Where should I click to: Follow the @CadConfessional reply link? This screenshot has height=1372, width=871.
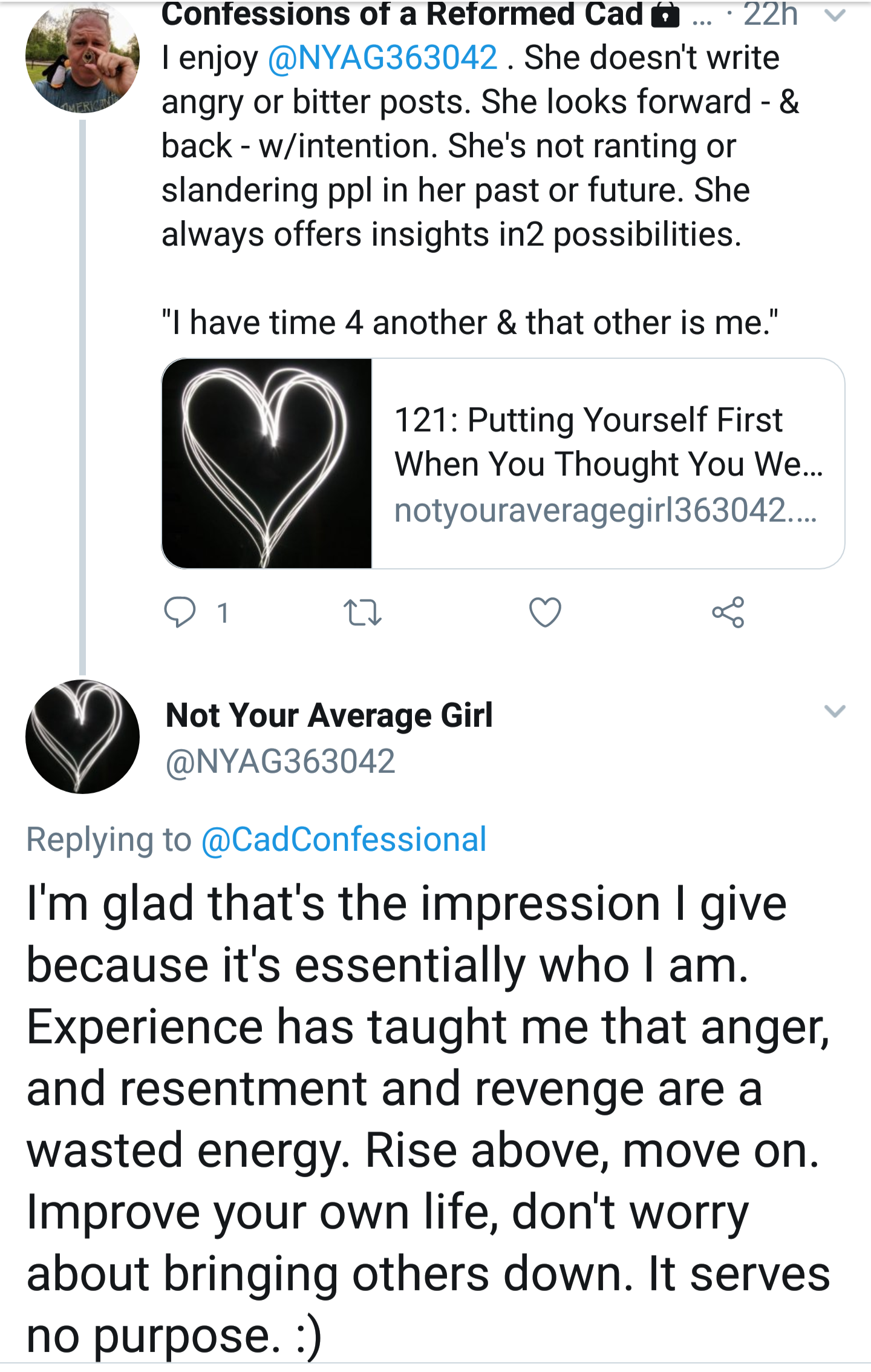tap(344, 839)
